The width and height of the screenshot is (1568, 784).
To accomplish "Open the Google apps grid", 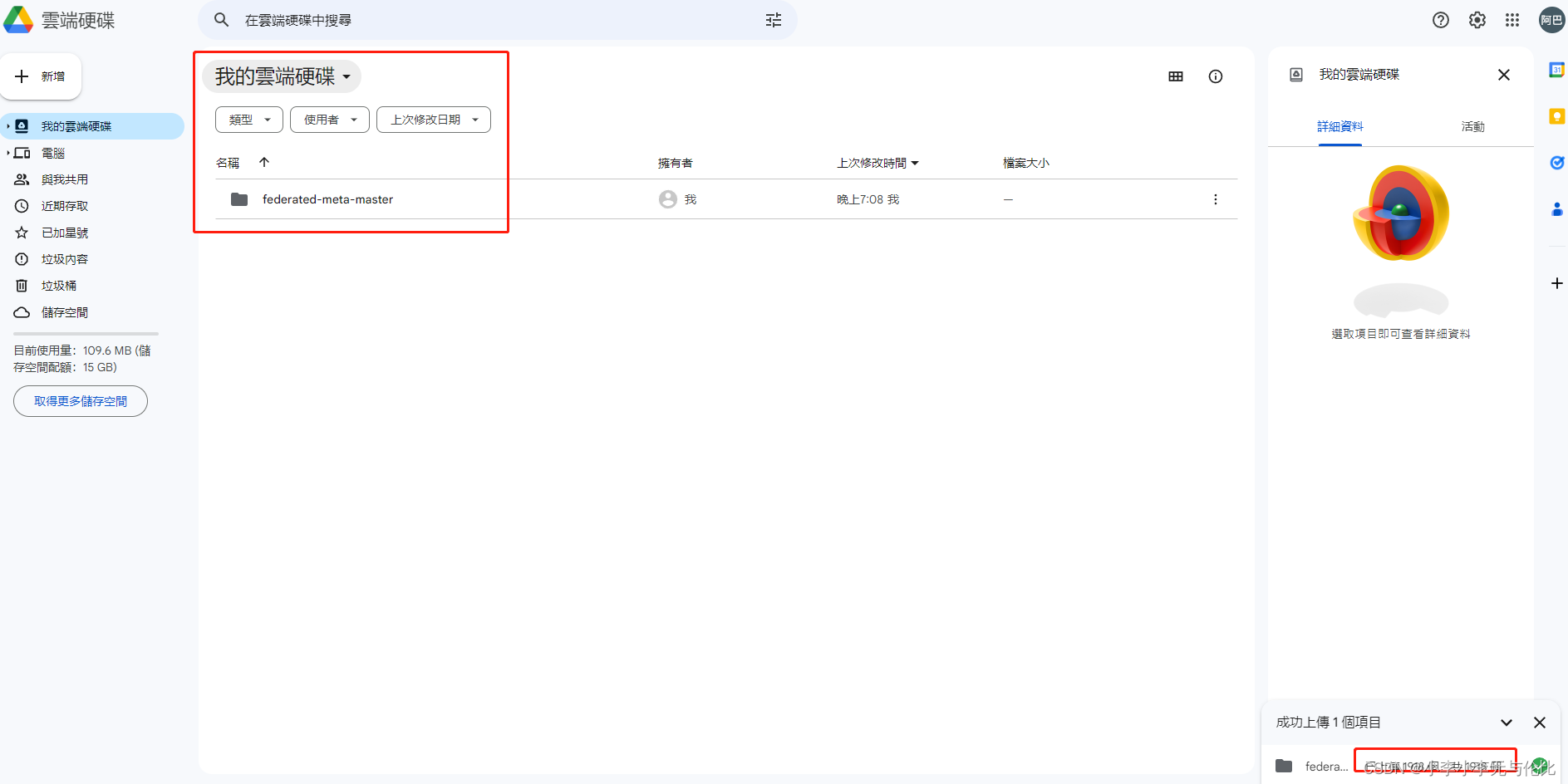I will [x=1512, y=20].
